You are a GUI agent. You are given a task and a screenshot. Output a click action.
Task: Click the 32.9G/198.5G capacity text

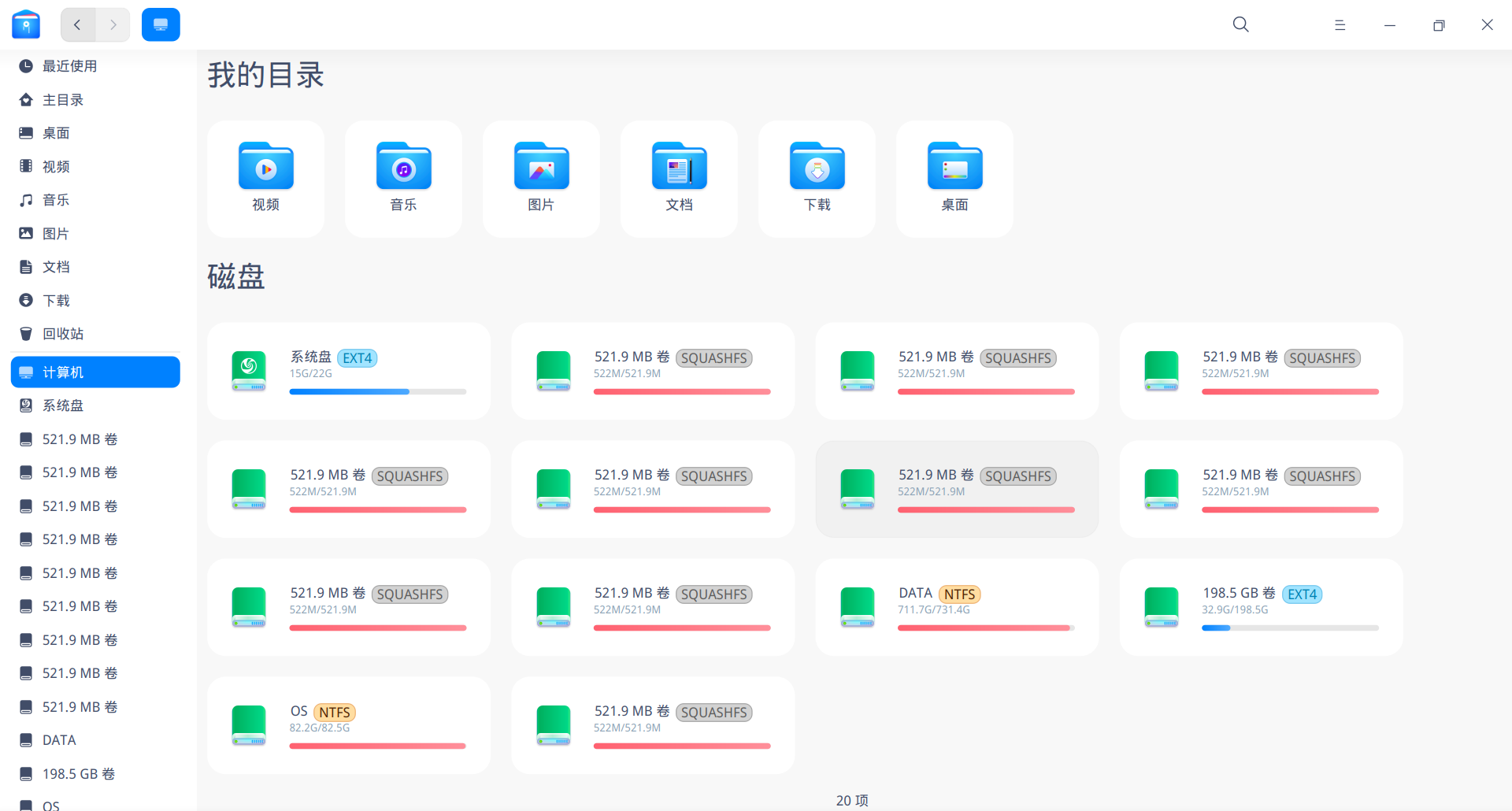1235,609
